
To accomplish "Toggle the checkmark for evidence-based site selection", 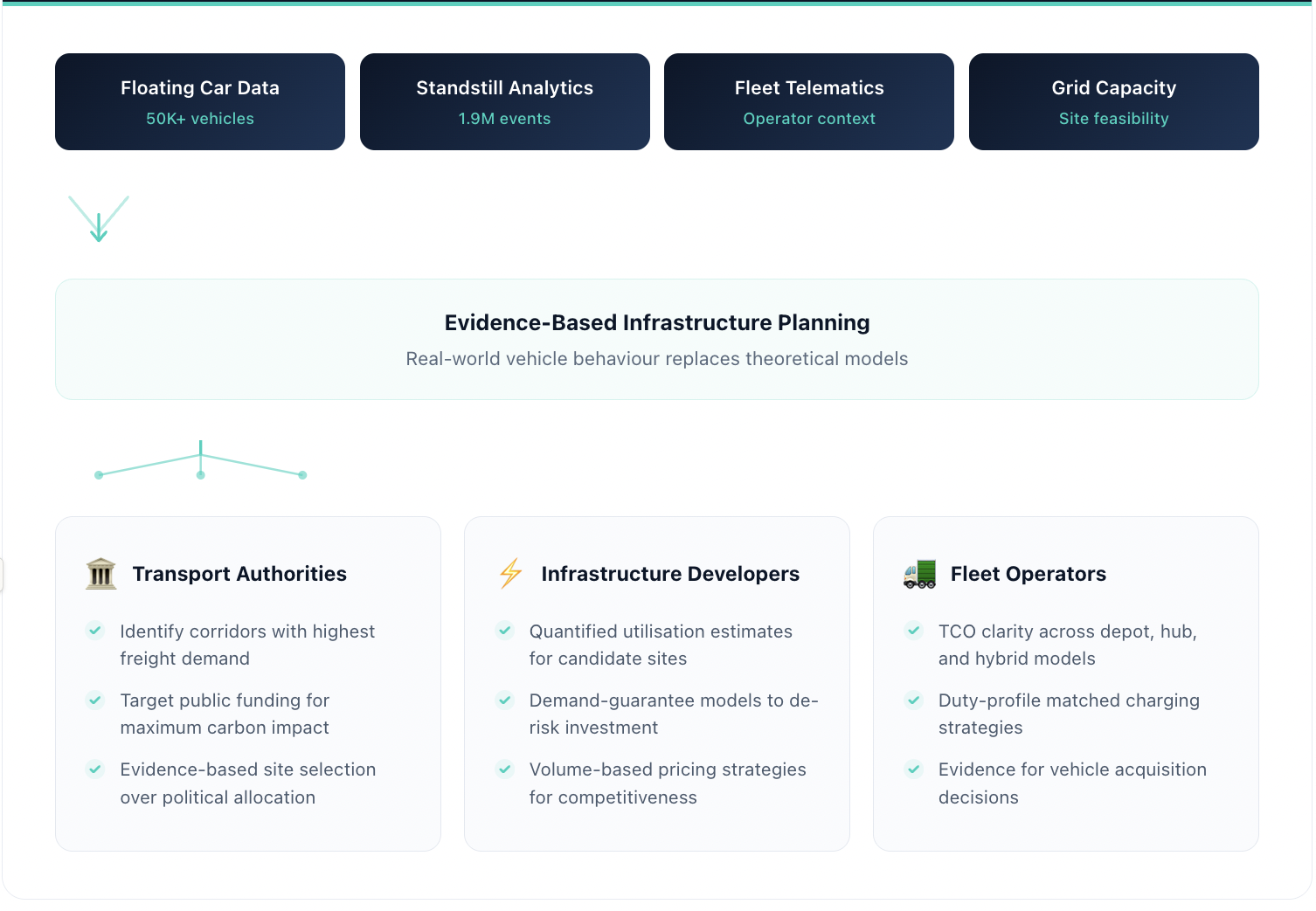I will coord(94,770).
